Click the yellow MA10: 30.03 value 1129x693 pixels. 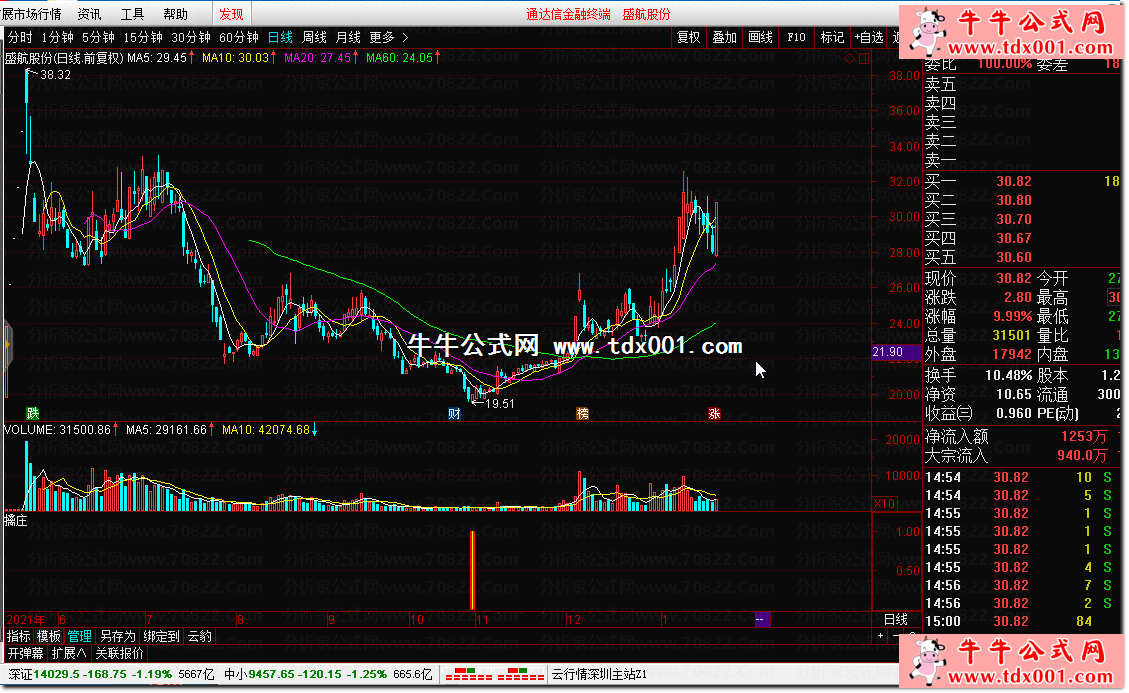pyautogui.click(x=235, y=58)
